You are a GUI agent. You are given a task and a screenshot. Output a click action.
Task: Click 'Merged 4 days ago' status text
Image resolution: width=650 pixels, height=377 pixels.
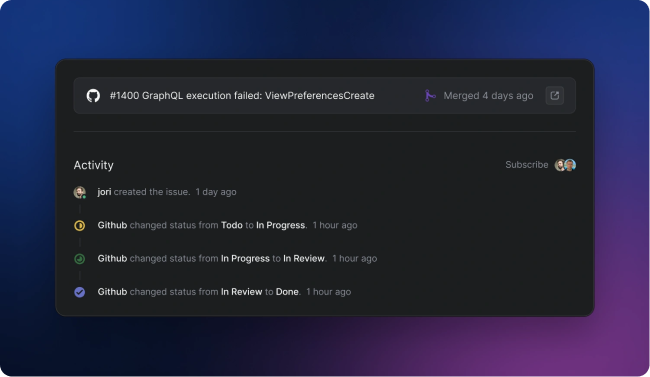coord(488,96)
